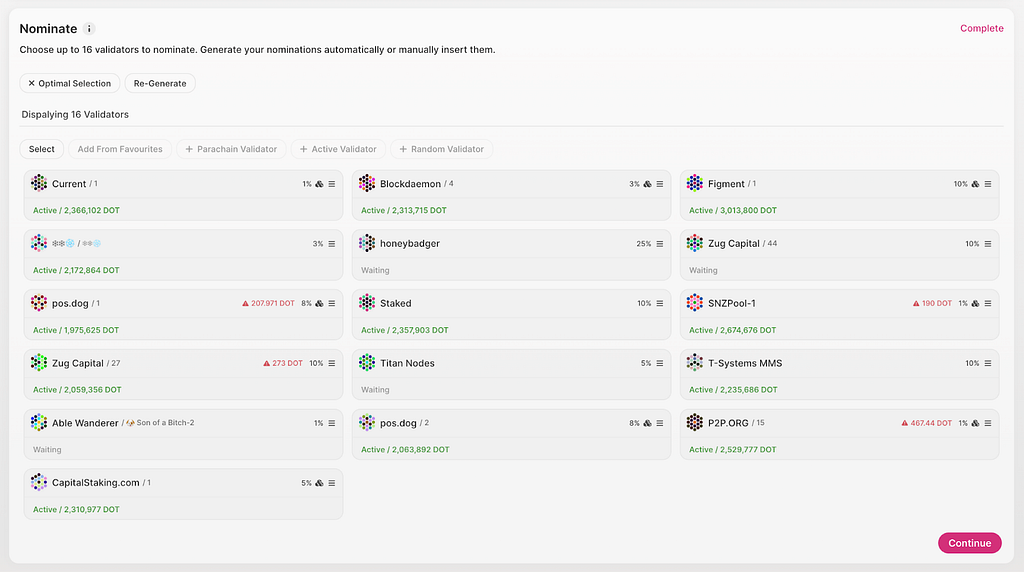Select the Staked validator name
Screen dimensions: 1024x572
pyautogui.click(x=396, y=304)
